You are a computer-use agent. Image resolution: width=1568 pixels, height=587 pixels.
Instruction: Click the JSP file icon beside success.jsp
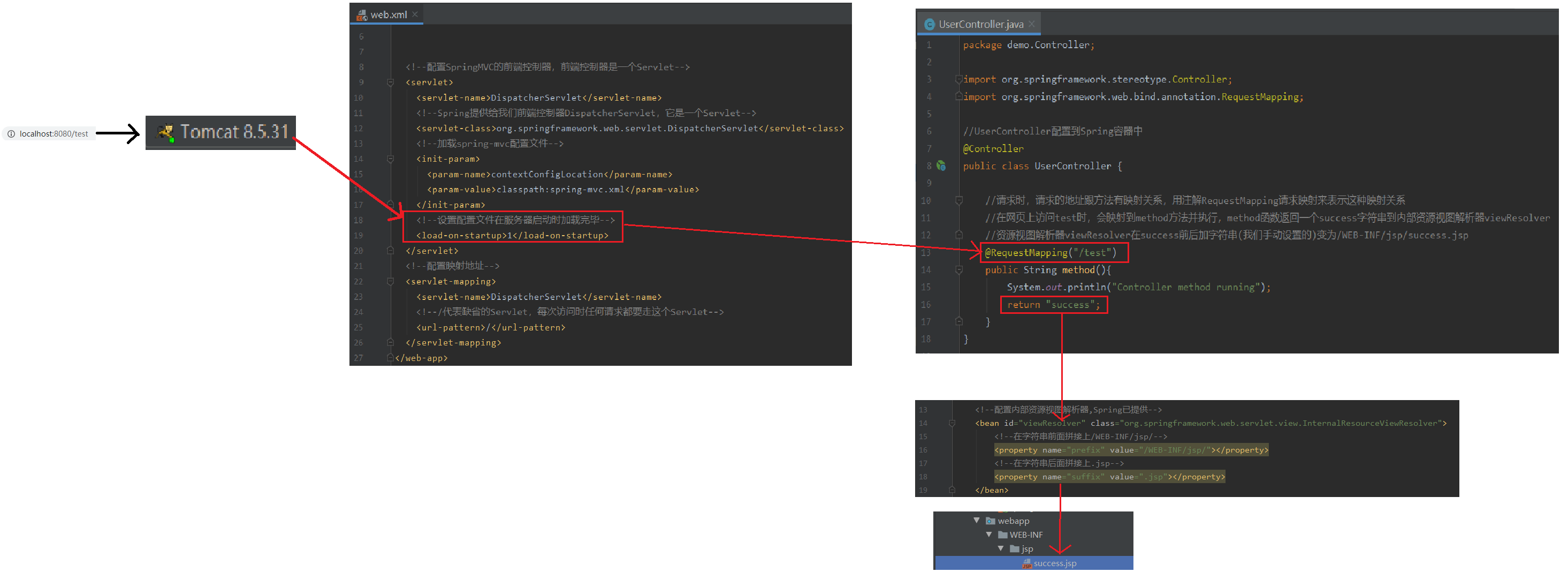(1027, 564)
